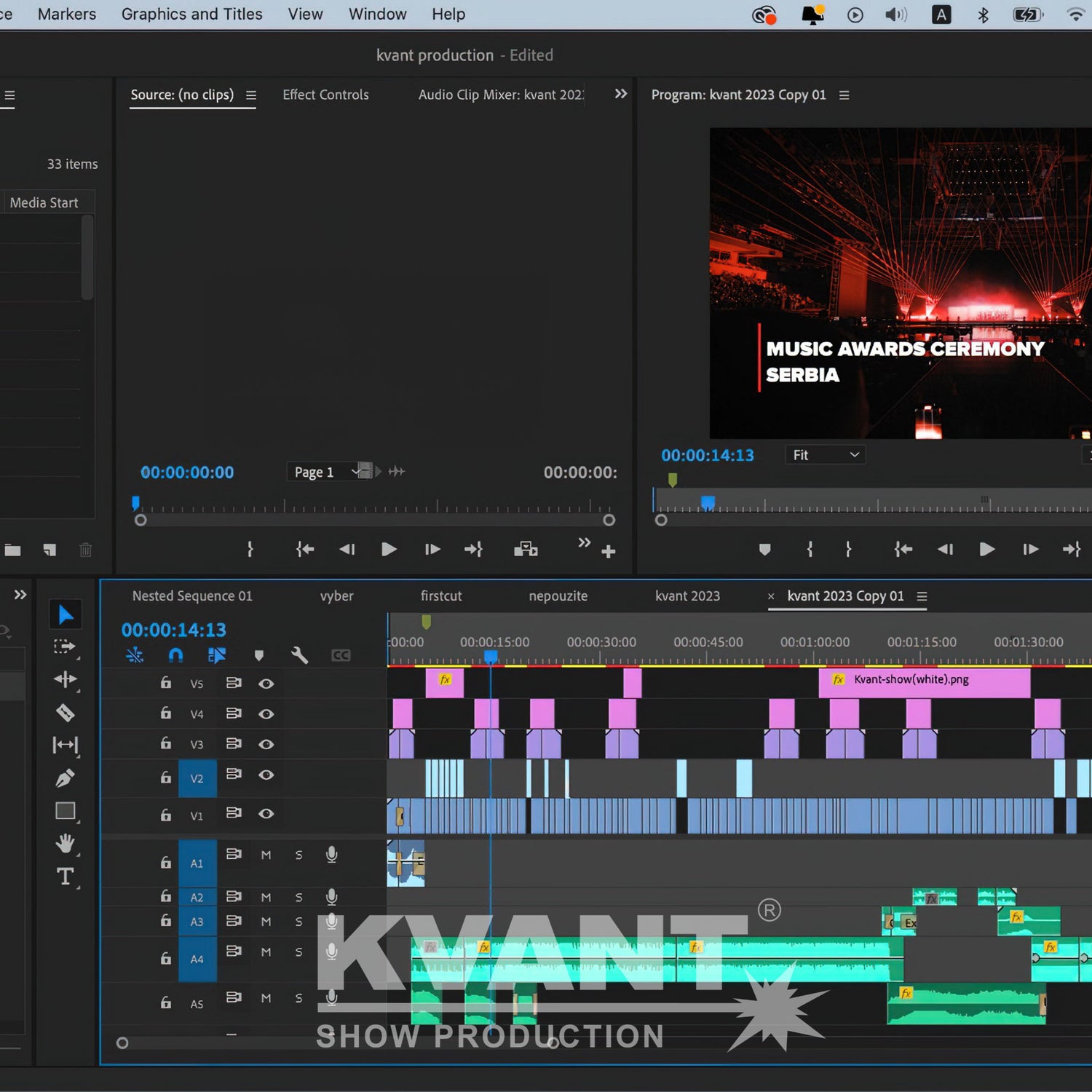
Task: Select the Razor tool
Action: click(66, 712)
